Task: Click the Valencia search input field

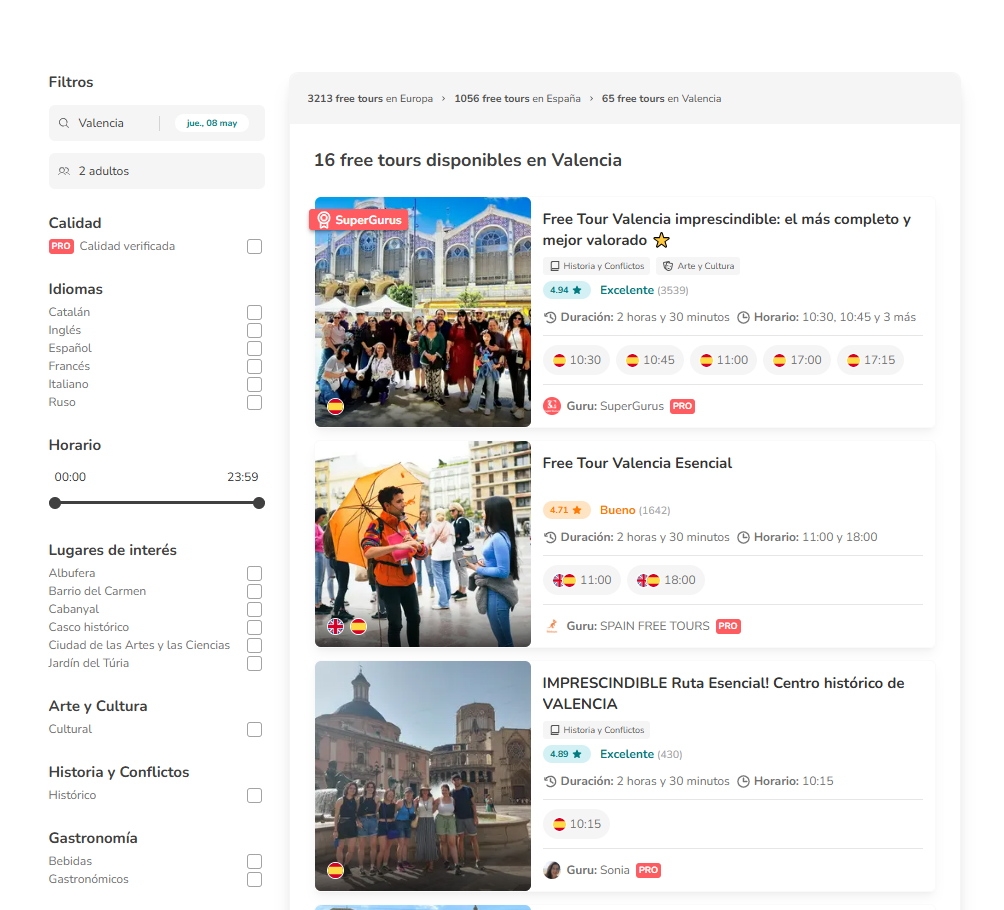Action: click(106, 123)
